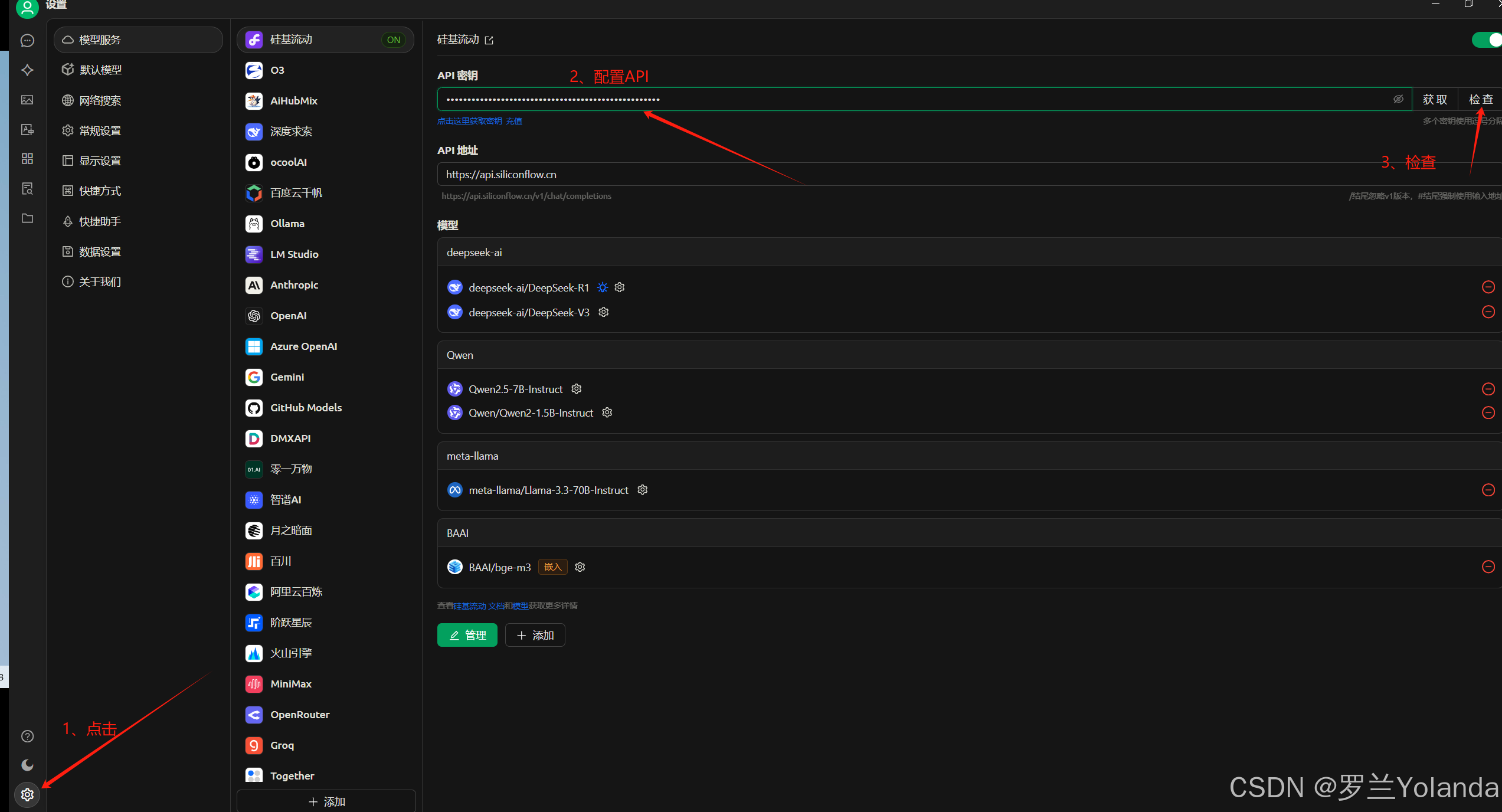The height and width of the screenshot is (812, 1502).
Task: Click the settings gear in bottom sidebar
Action: click(x=27, y=794)
